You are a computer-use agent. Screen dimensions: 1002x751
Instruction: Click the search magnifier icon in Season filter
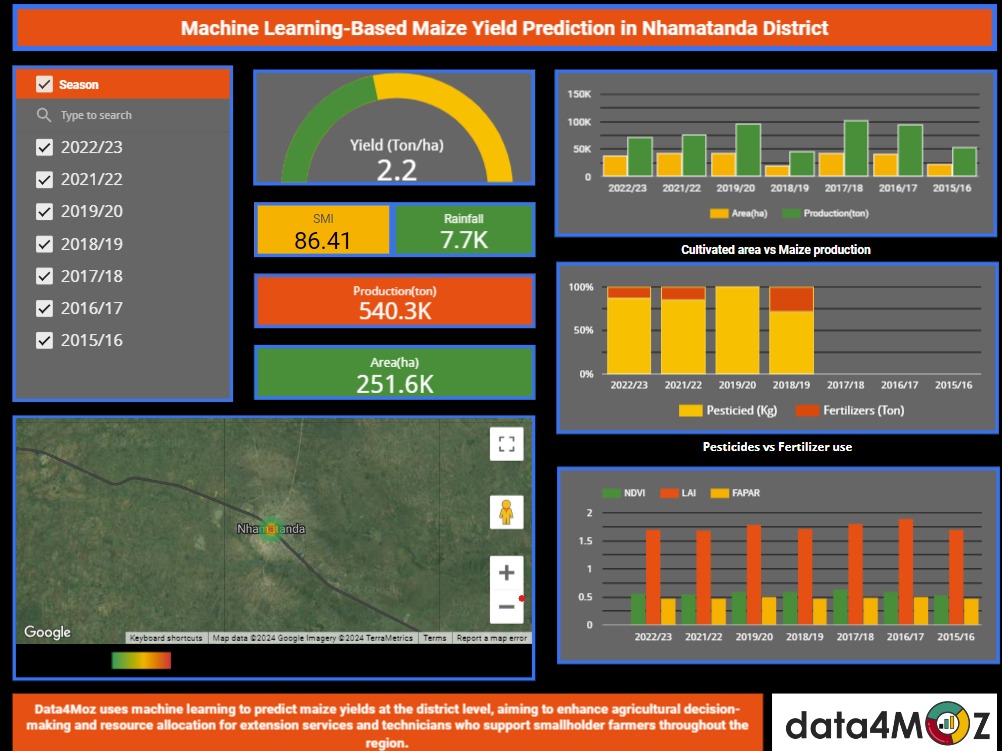point(44,115)
